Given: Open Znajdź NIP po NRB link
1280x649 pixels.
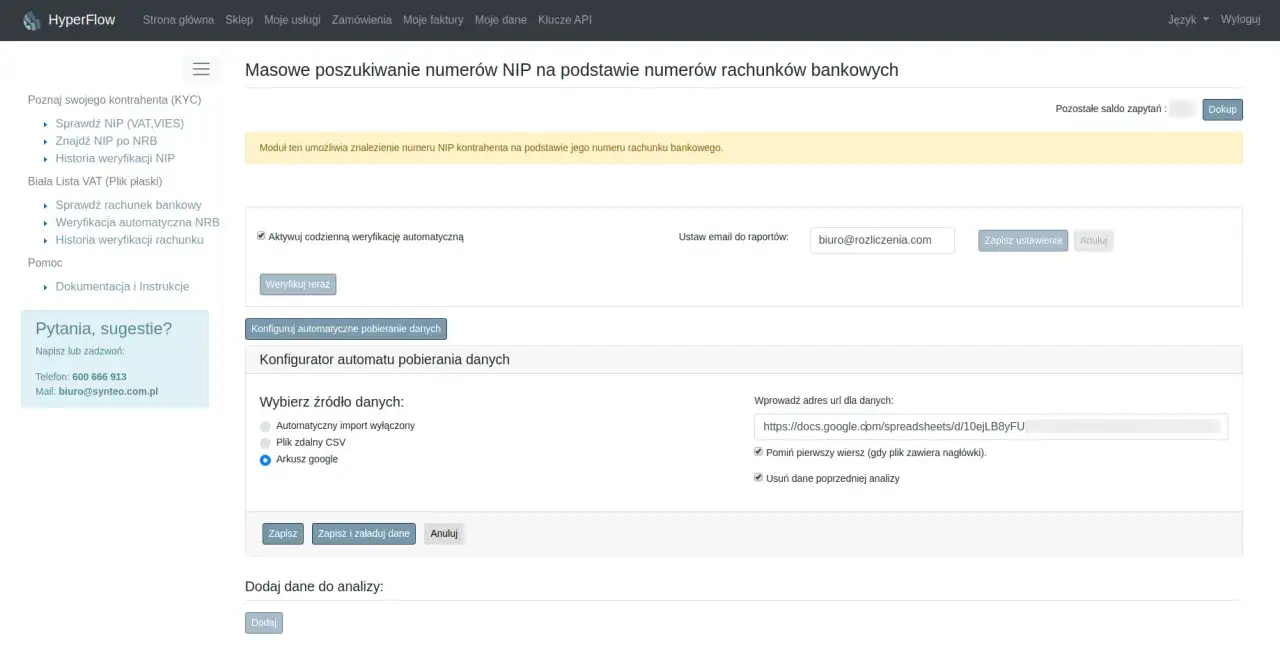Looking at the screenshot, I should point(106,141).
